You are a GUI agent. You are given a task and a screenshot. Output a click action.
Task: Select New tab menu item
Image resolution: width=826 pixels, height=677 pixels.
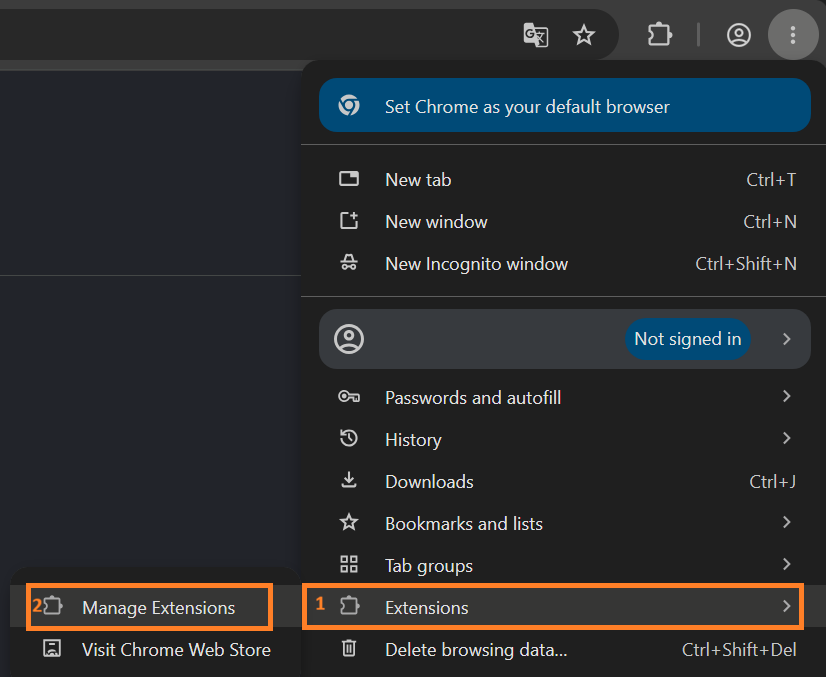(566, 180)
